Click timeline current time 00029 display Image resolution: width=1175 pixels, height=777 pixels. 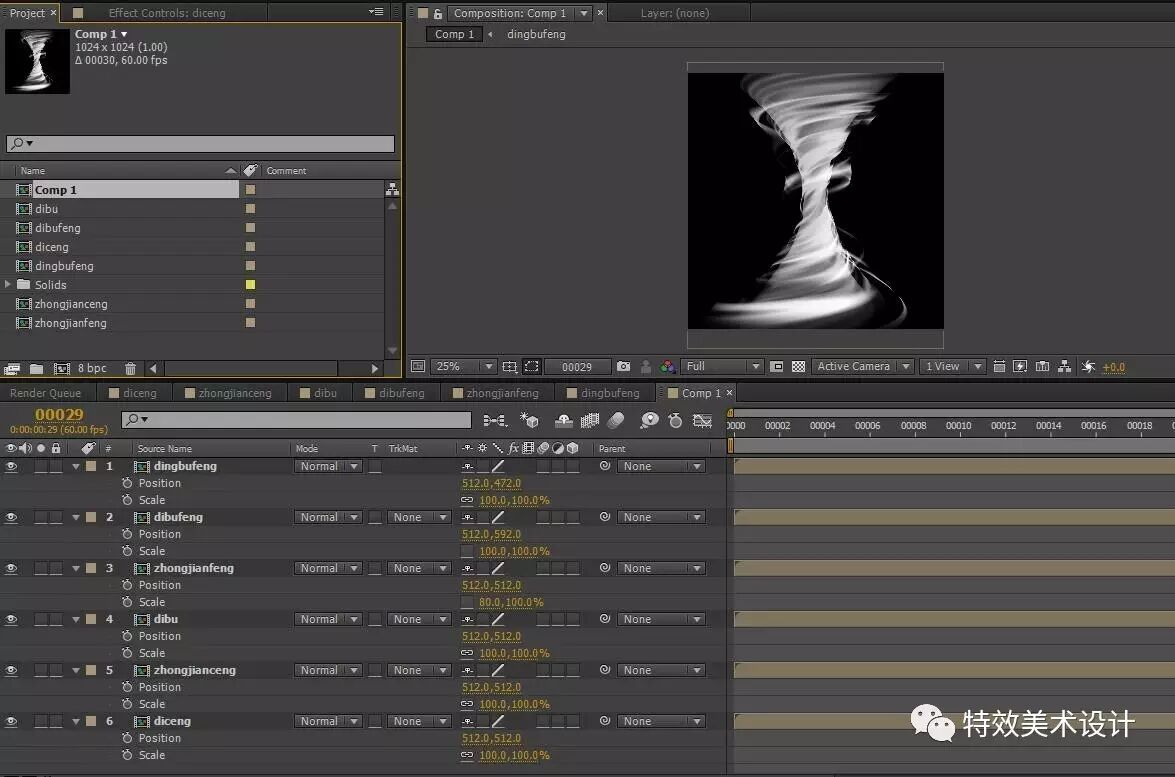[59, 414]
